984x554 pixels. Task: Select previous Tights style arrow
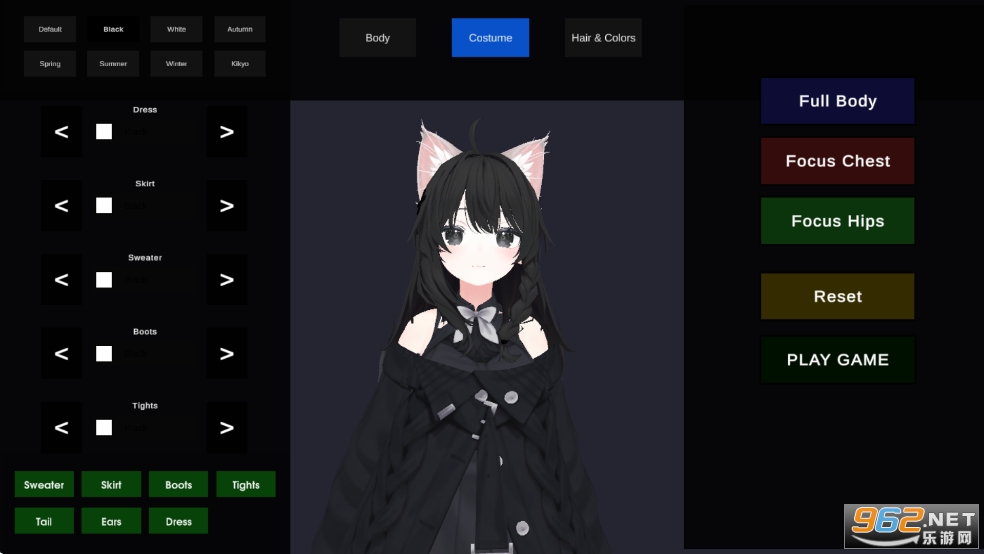[61, 428]
